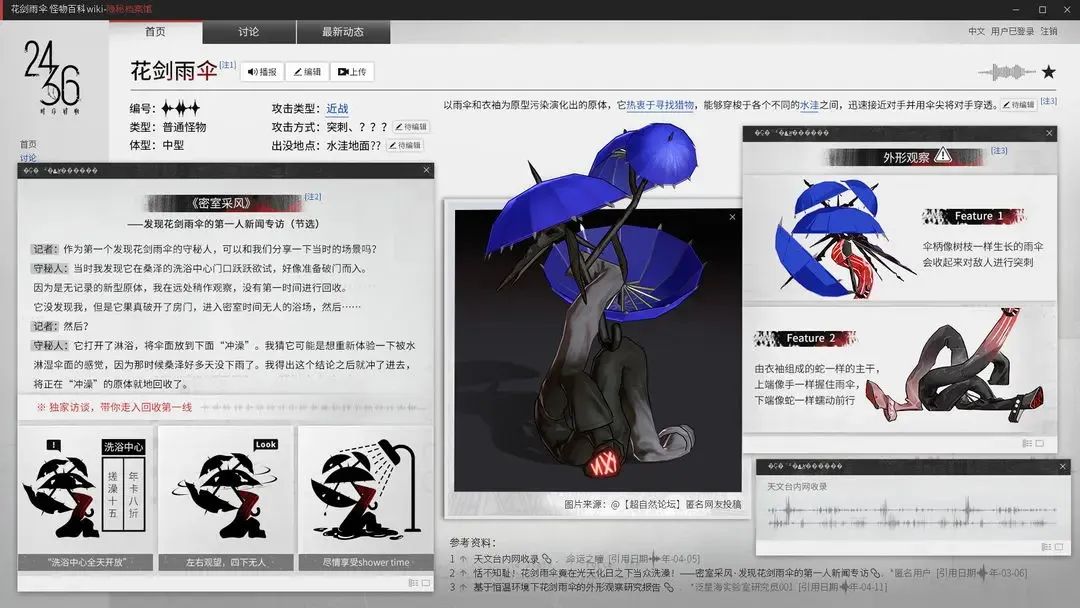Click the attachment icon after 天文台内网收录 reference

pyautogui.click(x=545, y=557)
